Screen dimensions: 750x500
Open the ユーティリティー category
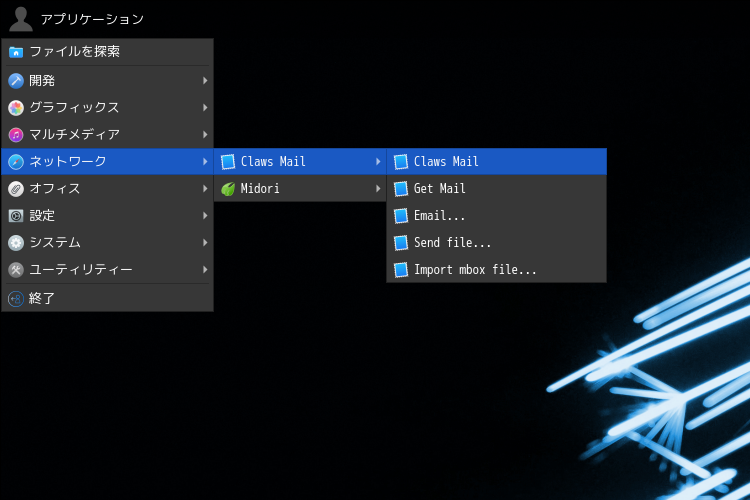(x=108, y=269)
